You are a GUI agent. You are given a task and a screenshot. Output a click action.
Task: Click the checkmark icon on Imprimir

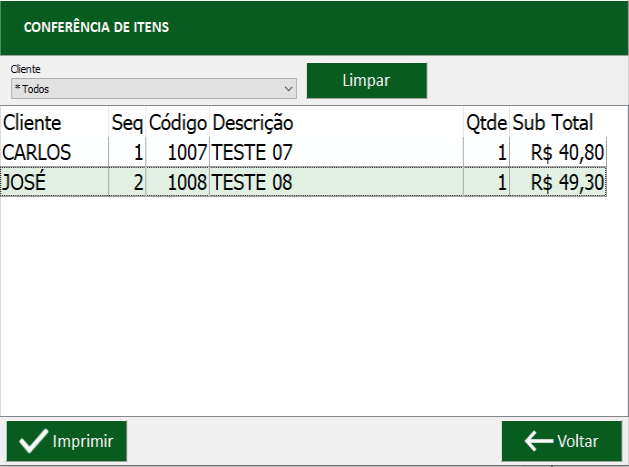(x=33, y=441)
